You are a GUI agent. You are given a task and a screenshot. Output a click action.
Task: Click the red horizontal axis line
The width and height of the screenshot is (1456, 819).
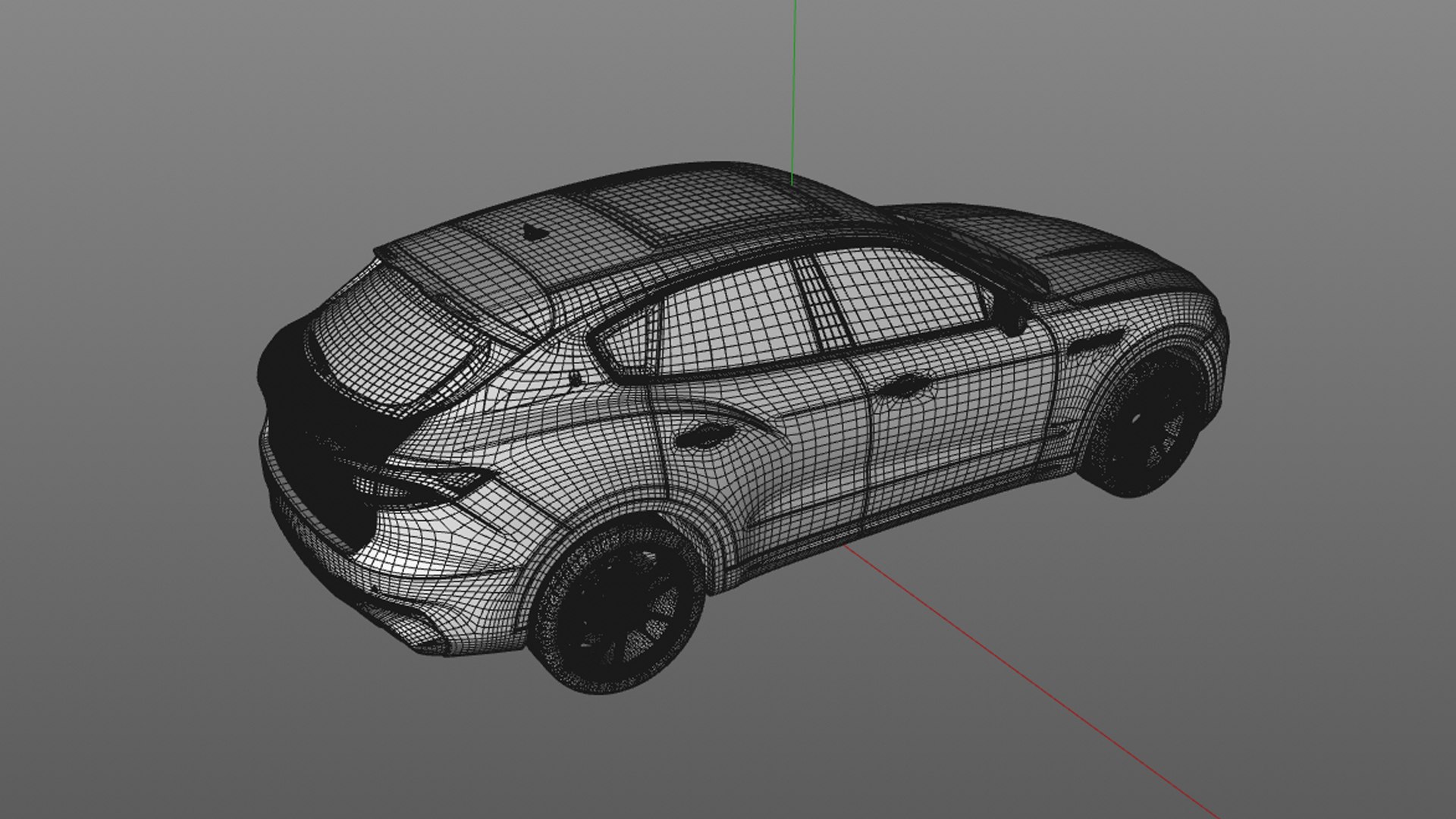(1031, 681)
